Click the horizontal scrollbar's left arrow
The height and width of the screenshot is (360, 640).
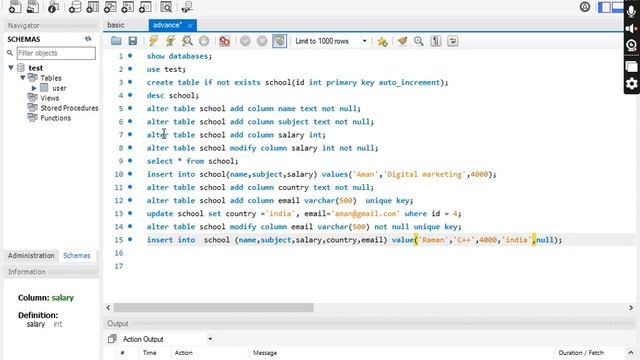tap(108, 307)
